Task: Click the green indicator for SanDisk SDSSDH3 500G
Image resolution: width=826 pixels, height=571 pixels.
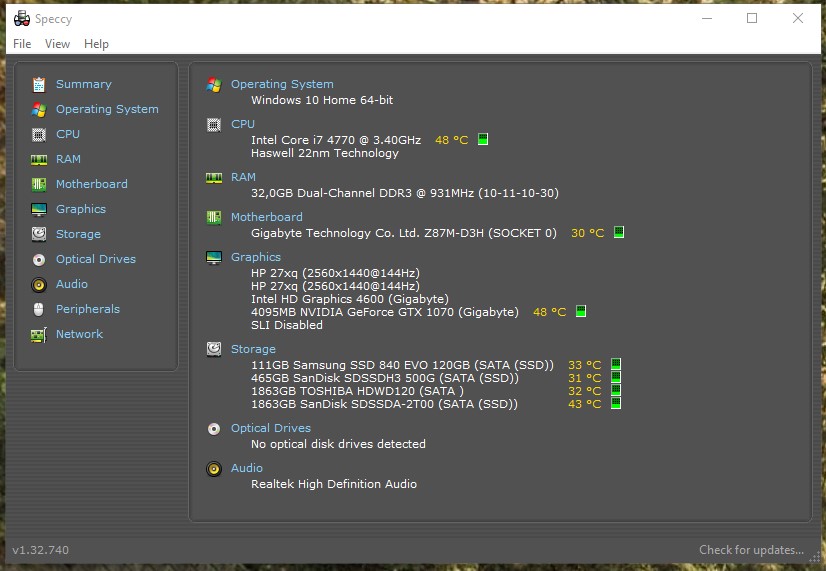Action: click(616, 377)
